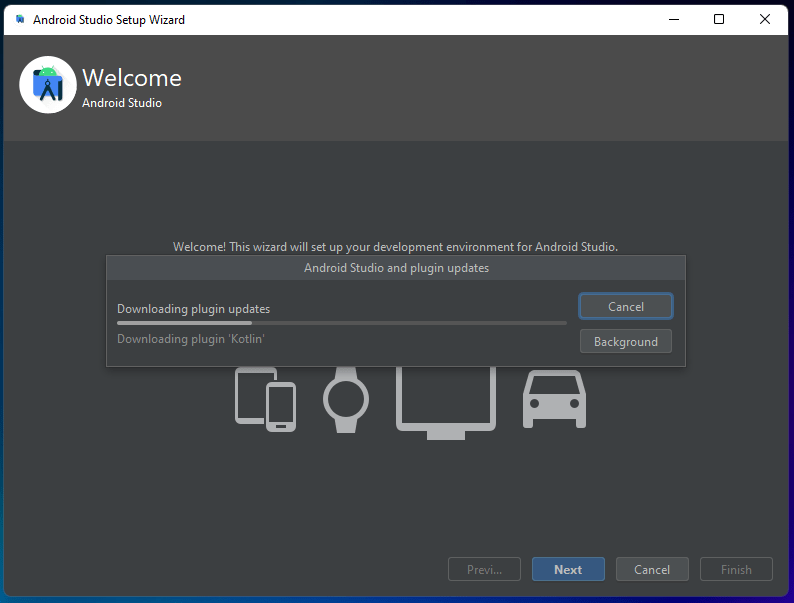Click the phone and tablet device icon
The image size is (794, 603).
[x=265, y=399]
